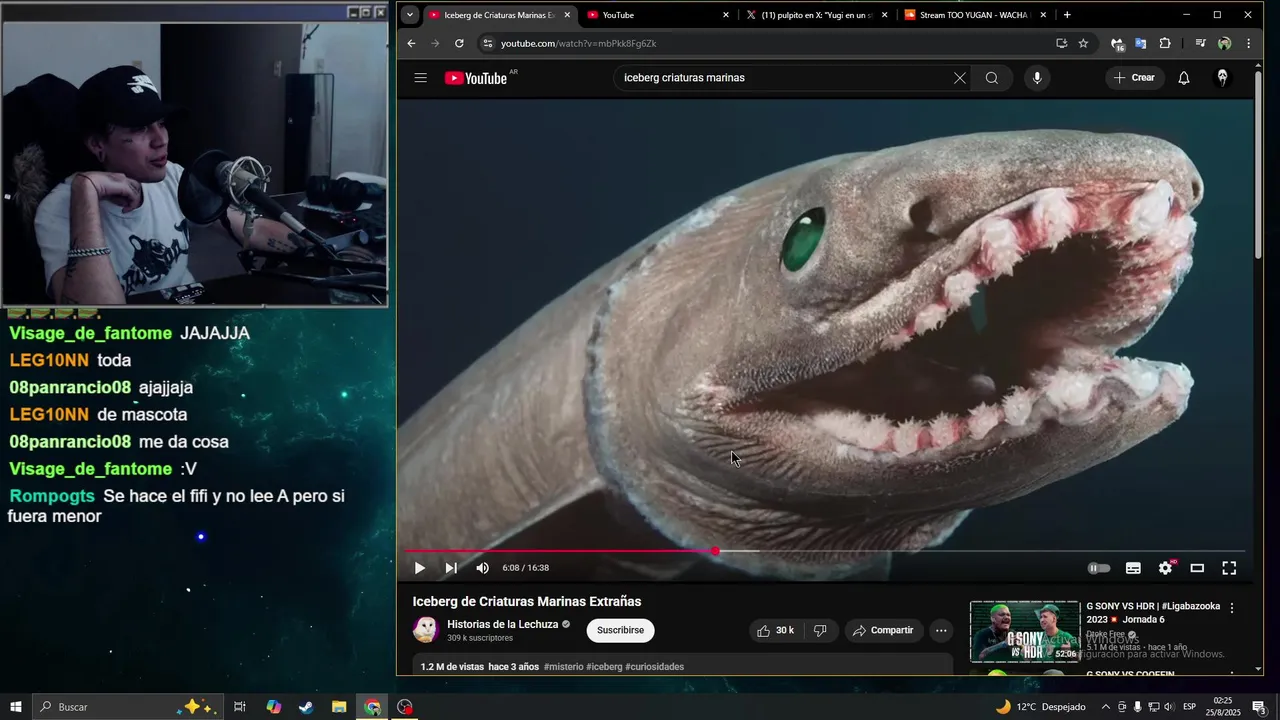This screenshot has width=1280, height=720.
Task: Click the #iceberg hashtag link
Action: (x=604, y=667)
